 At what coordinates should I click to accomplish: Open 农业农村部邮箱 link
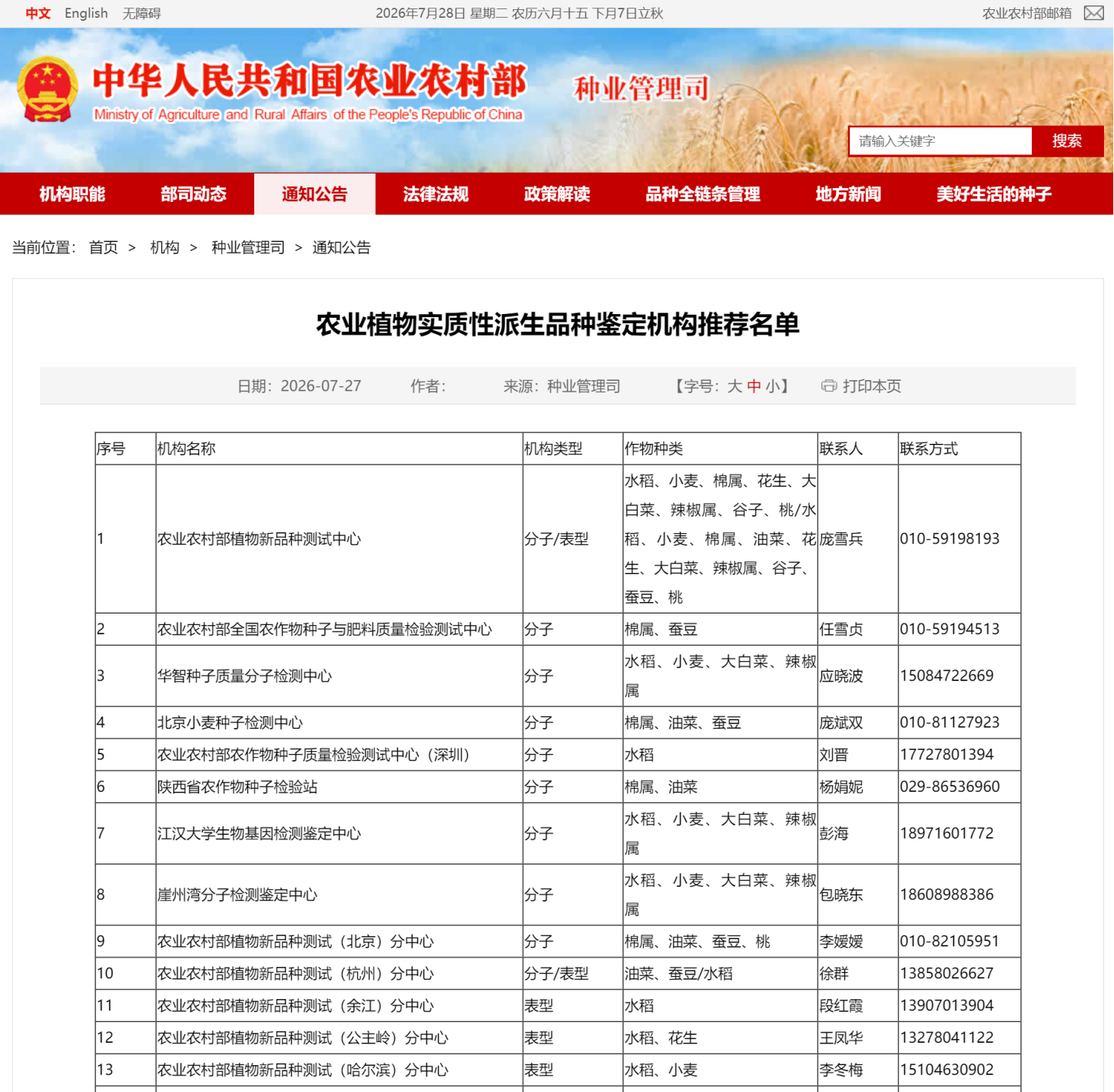tap(1026, 13)
